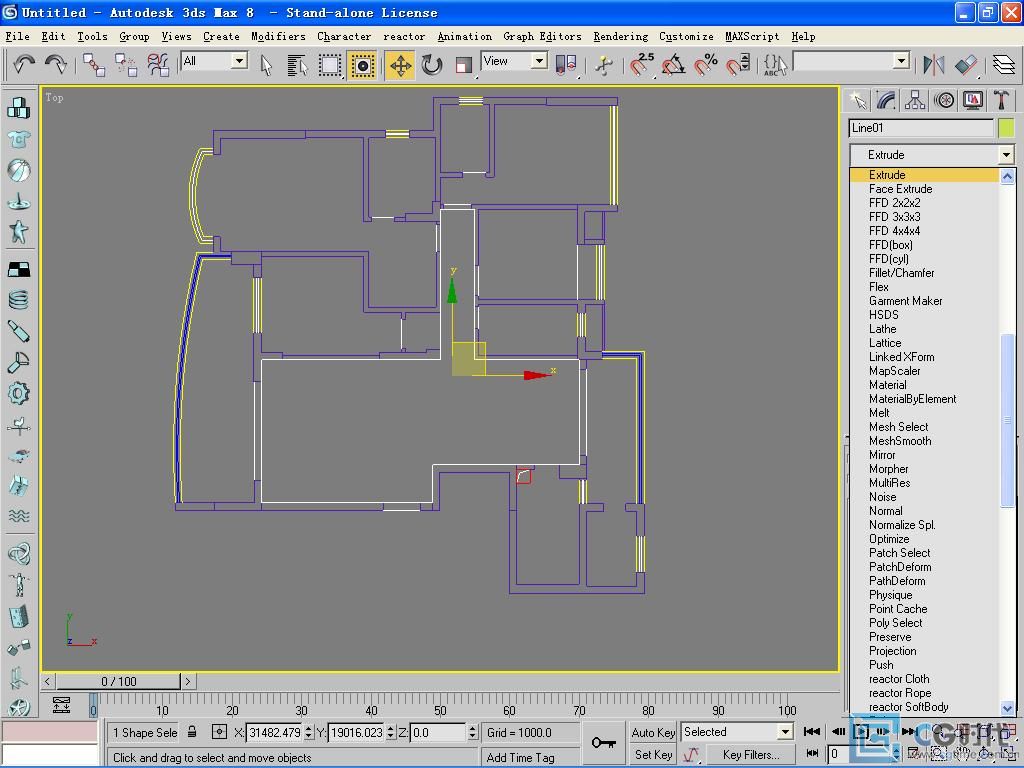Click the Mirror tool icon
1024x768 pixels.
934,65
